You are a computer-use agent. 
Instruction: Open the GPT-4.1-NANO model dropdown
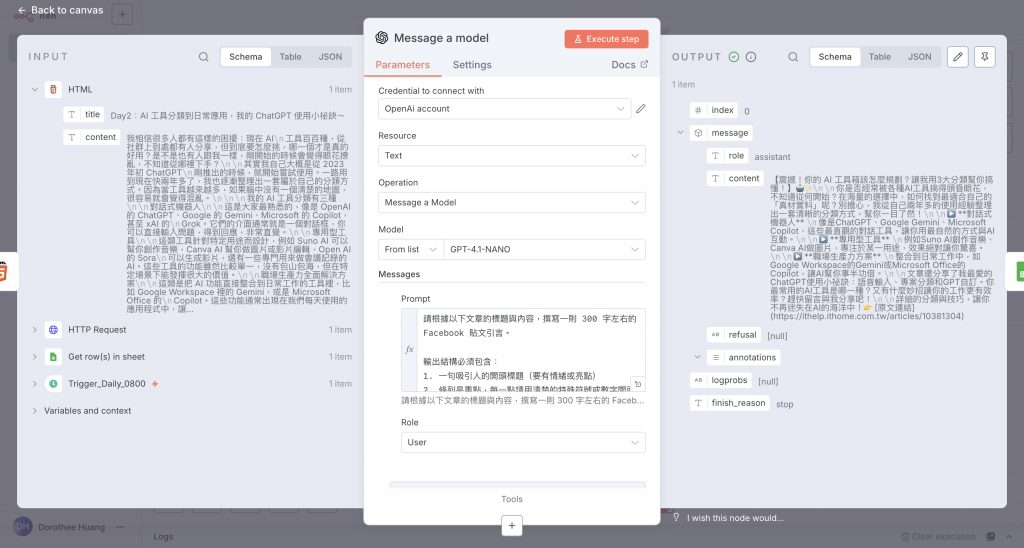tap(545, 250)
